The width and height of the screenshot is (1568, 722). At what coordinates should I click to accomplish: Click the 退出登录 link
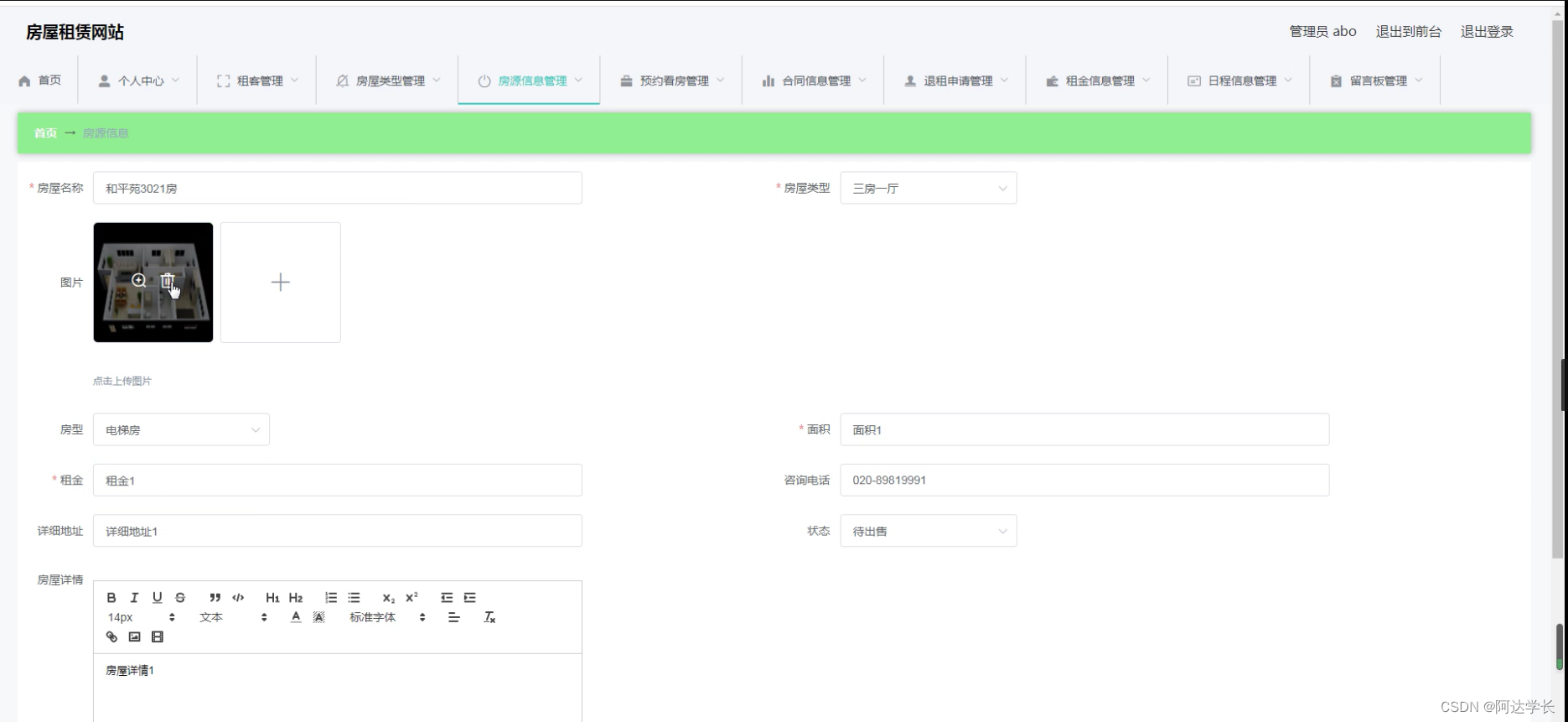1487,32
